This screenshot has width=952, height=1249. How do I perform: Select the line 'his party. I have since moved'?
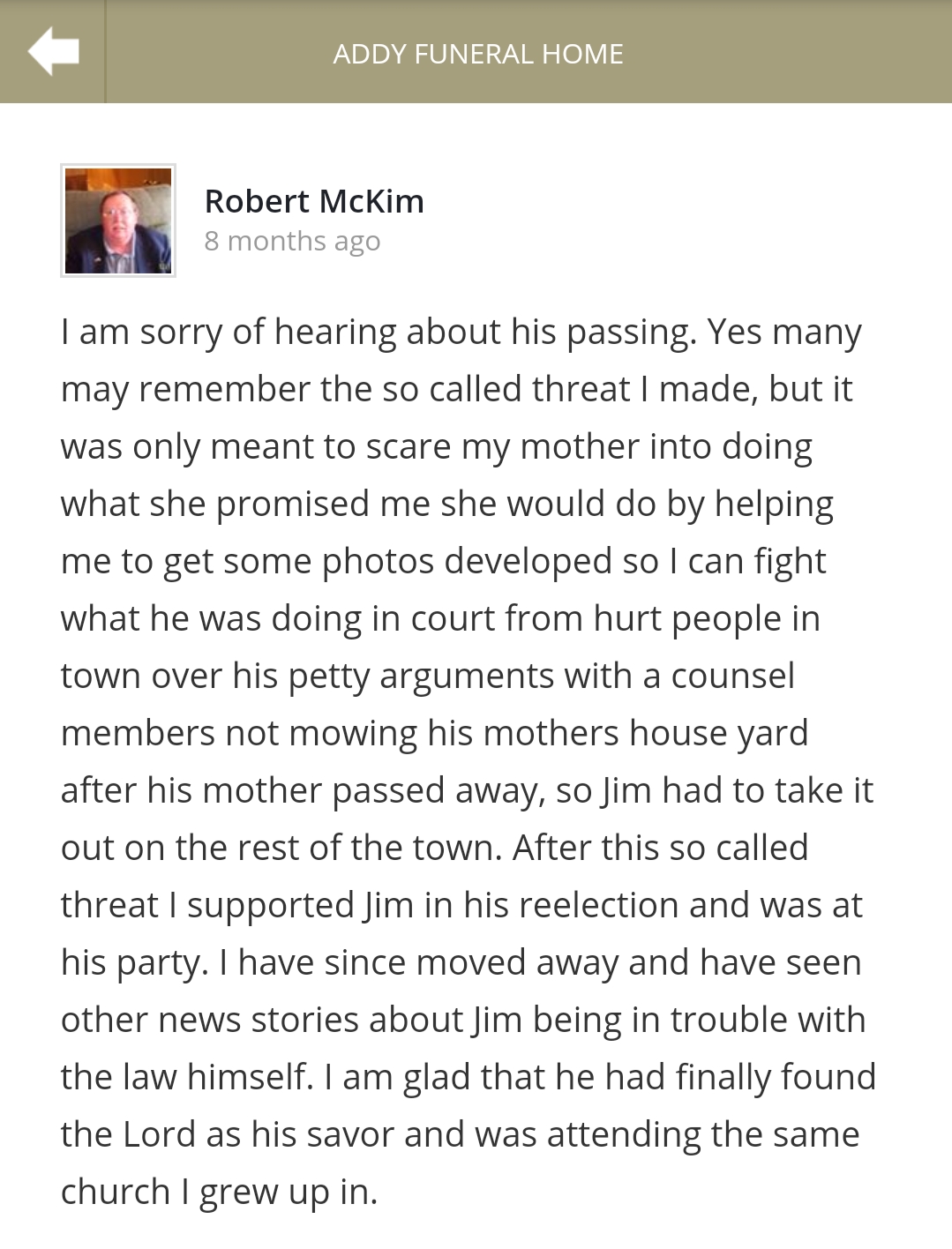pyautogui.click(x=461, y=963)
